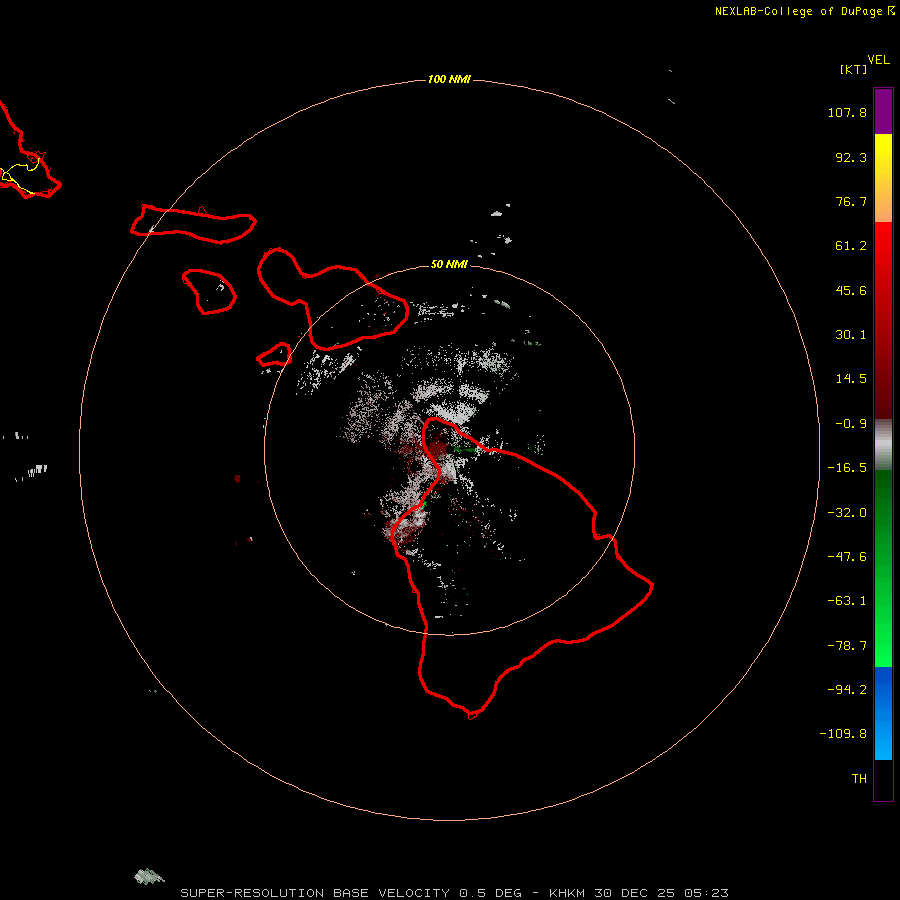Pick the green segment of the color bar
Image resolution: width=900 pixels, height=900 pixels.
coord(883,568)
